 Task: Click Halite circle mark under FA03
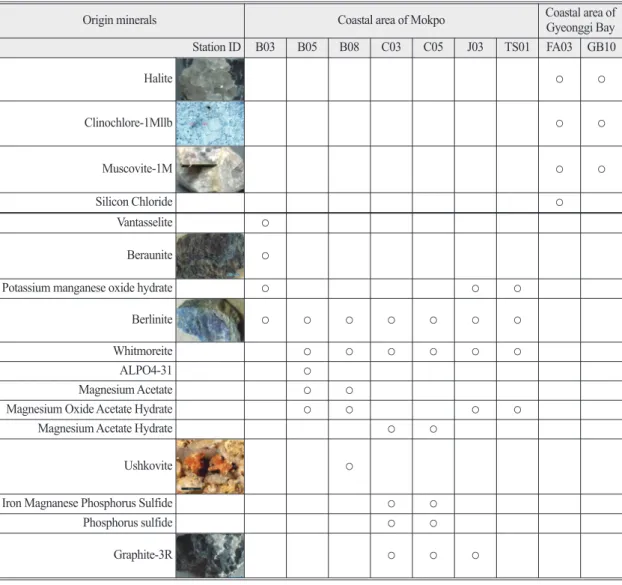tap(559, 79)
